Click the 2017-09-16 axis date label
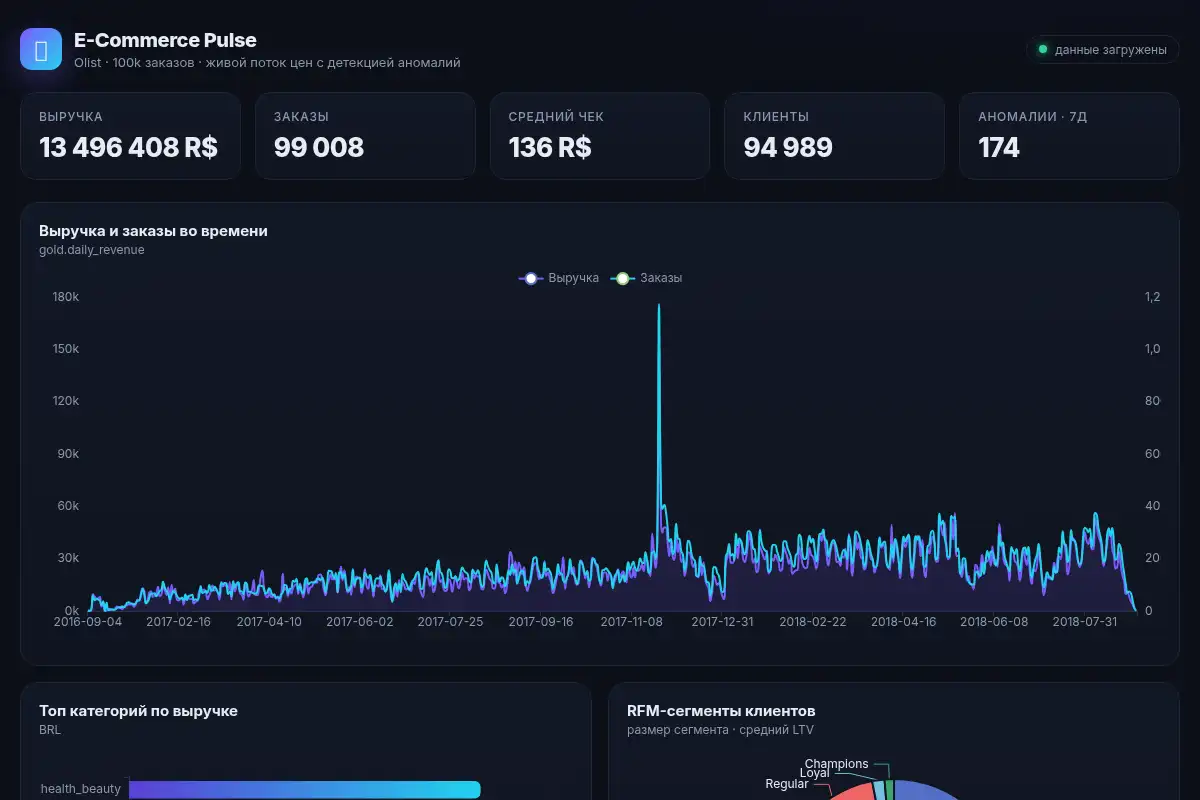The height and width of the screenshot is (800, 1200). [541, 621]
